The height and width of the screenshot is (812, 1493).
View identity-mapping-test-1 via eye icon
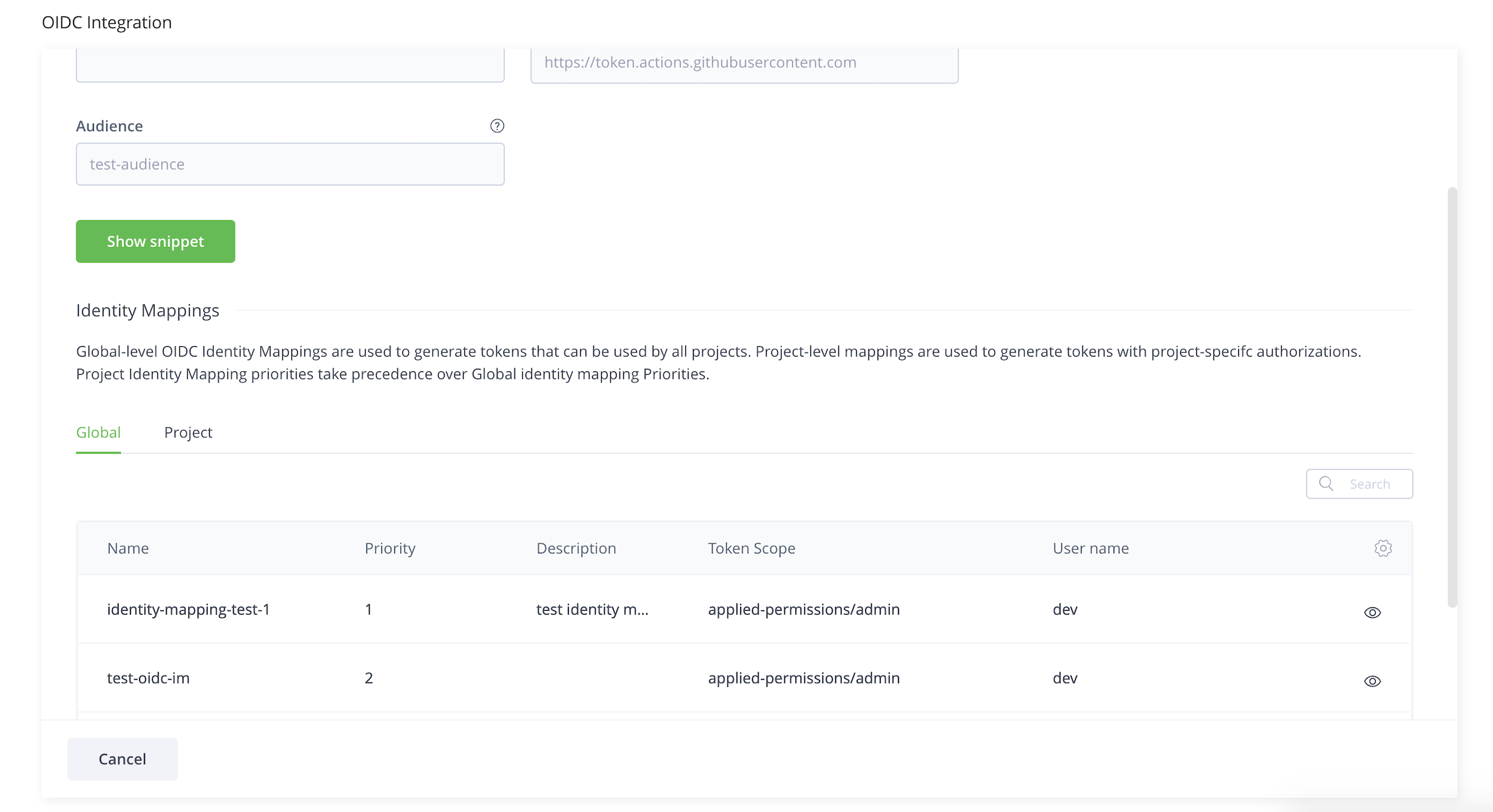pos(1372,612)
